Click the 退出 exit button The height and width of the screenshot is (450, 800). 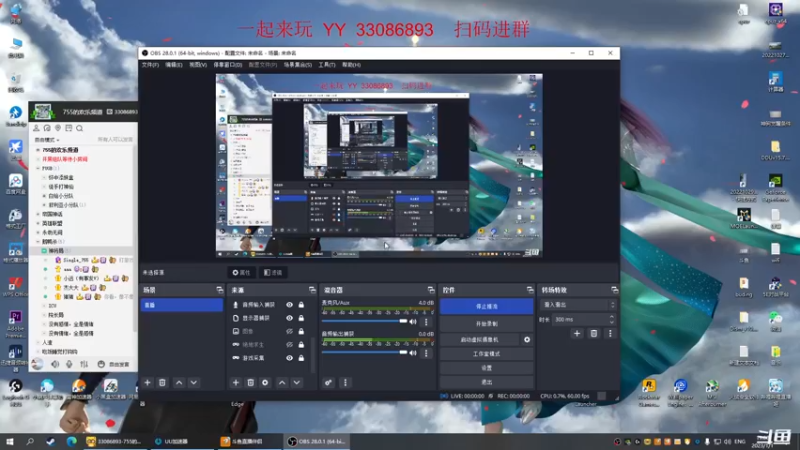(x=487, y=382)
